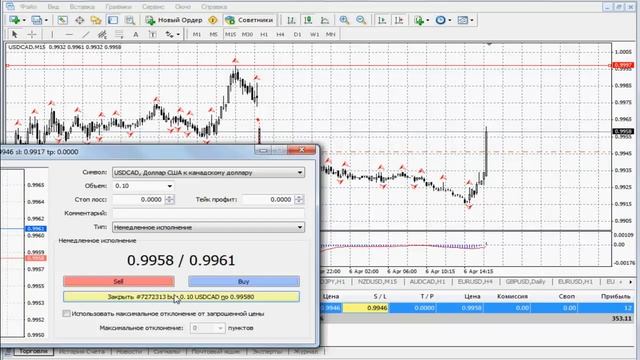Click the blue Buy button
The height and width of the screenshot is (360, 640).
tap(244, 281)
